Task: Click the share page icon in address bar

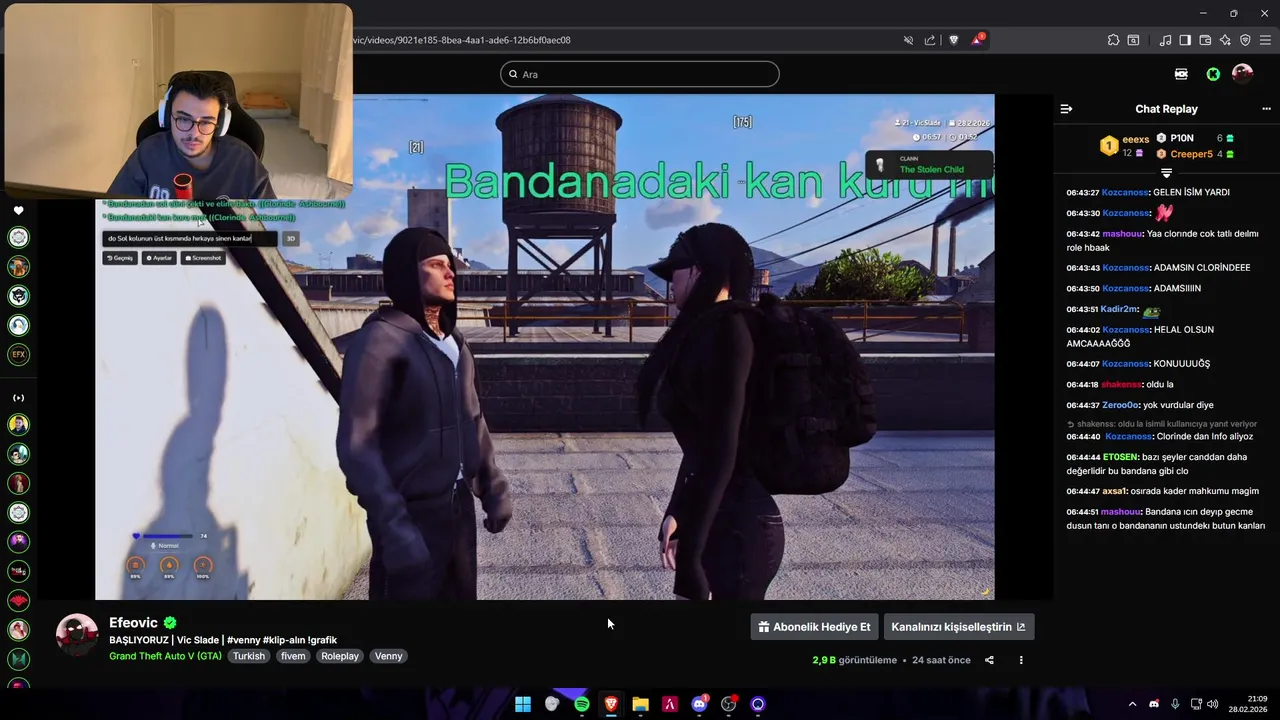Action: pyautogui.click(x=930, y=40)
